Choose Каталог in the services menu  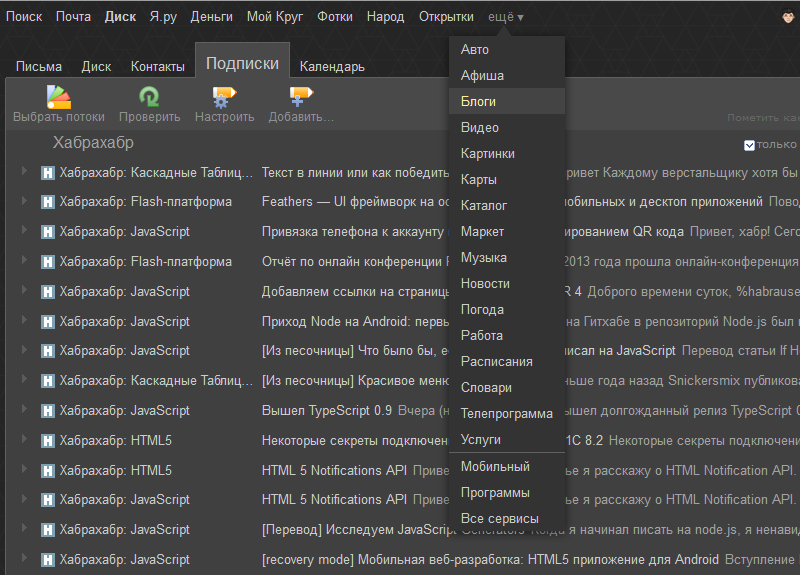pos(507,205)
